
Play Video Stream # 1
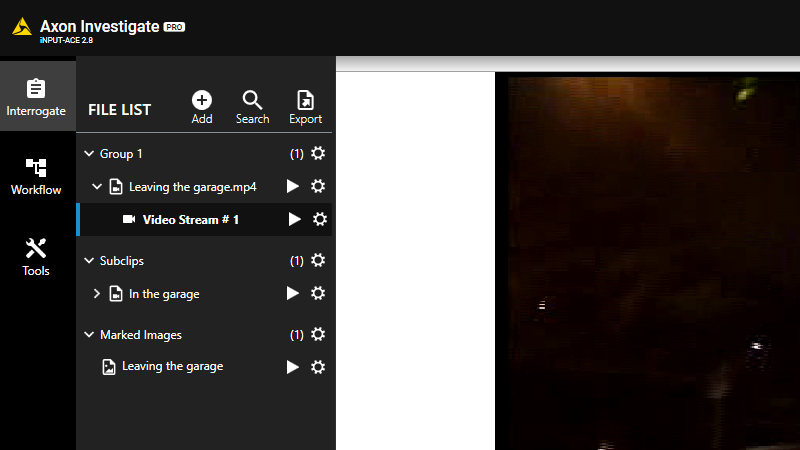click(294, 219)
